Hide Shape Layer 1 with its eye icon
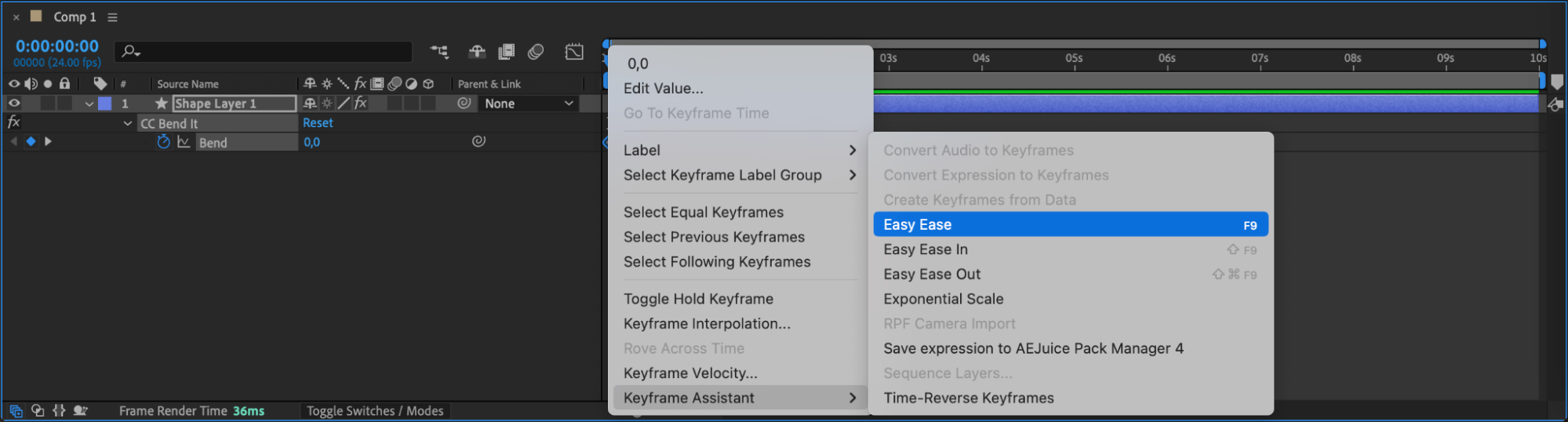This screenshot has height=422, width=1568. tap(14, 103)
